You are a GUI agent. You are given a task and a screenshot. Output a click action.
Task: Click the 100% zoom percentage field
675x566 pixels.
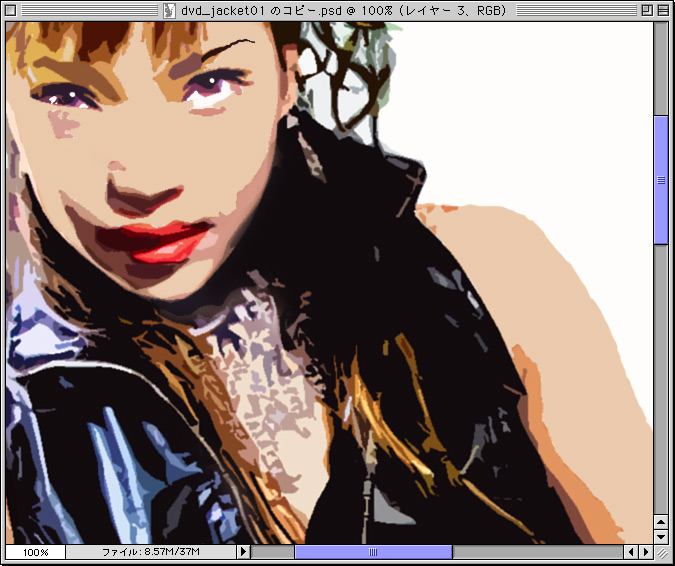click(36, 552)
